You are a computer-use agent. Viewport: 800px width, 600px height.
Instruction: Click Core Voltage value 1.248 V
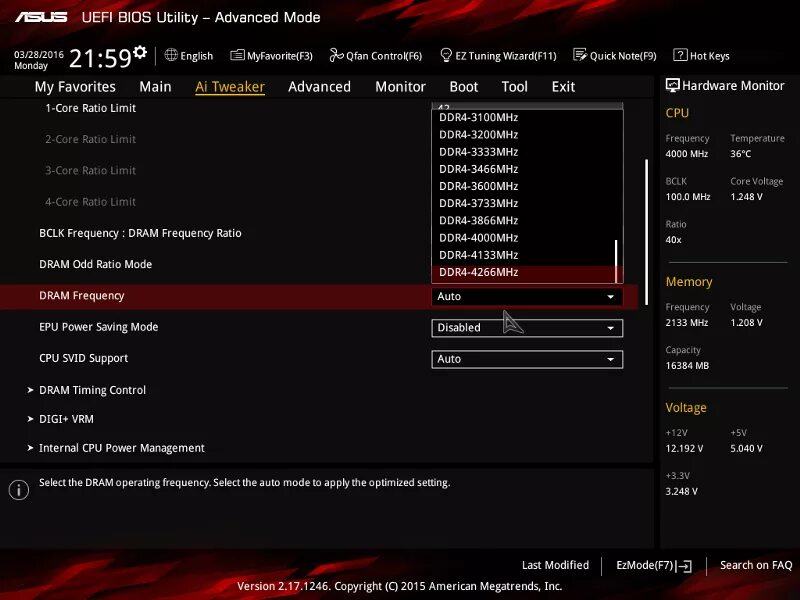(746, 197)
